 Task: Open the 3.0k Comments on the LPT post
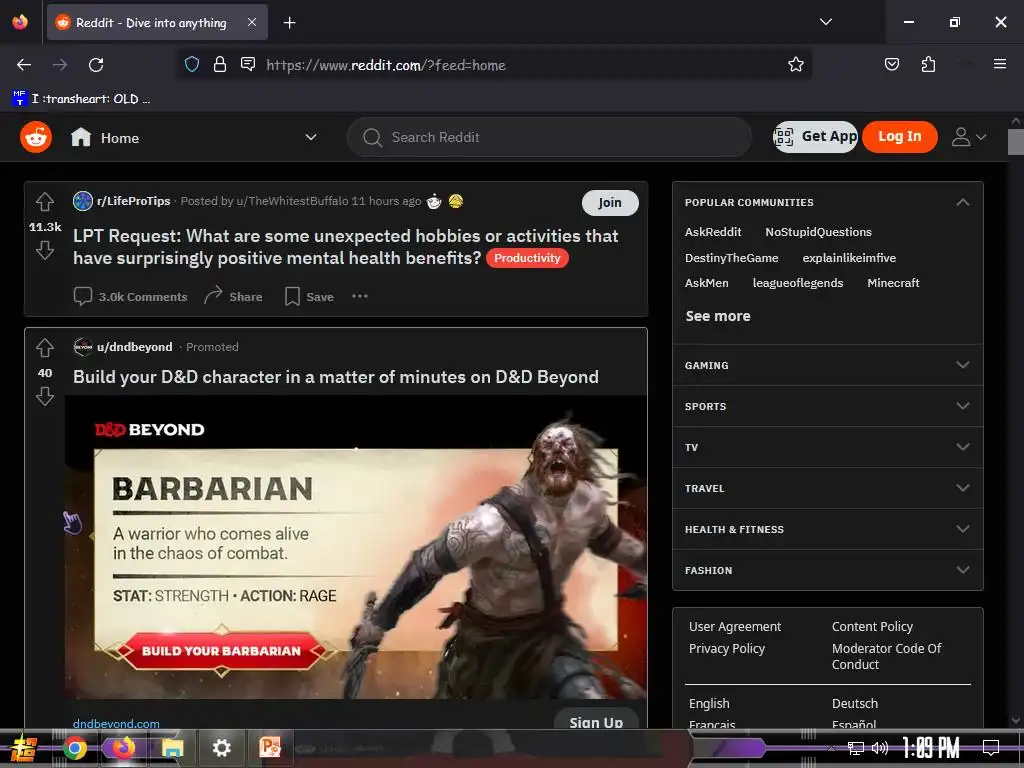(x=131, y=296)
